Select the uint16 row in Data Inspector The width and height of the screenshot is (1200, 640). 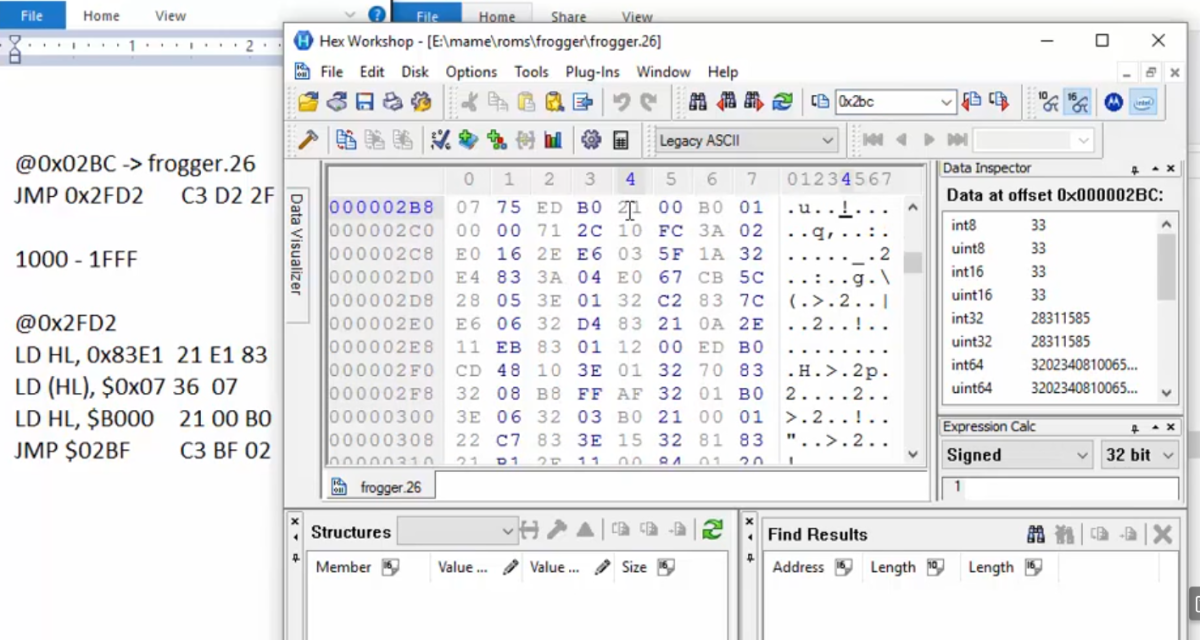tap(1050, 295)
